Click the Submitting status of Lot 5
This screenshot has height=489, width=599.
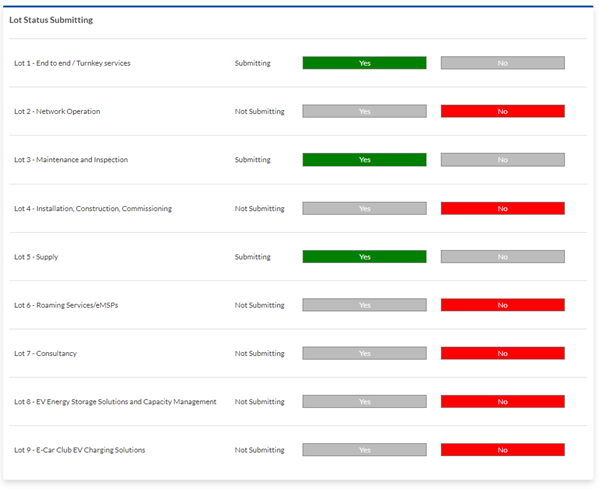coord(253,257)
